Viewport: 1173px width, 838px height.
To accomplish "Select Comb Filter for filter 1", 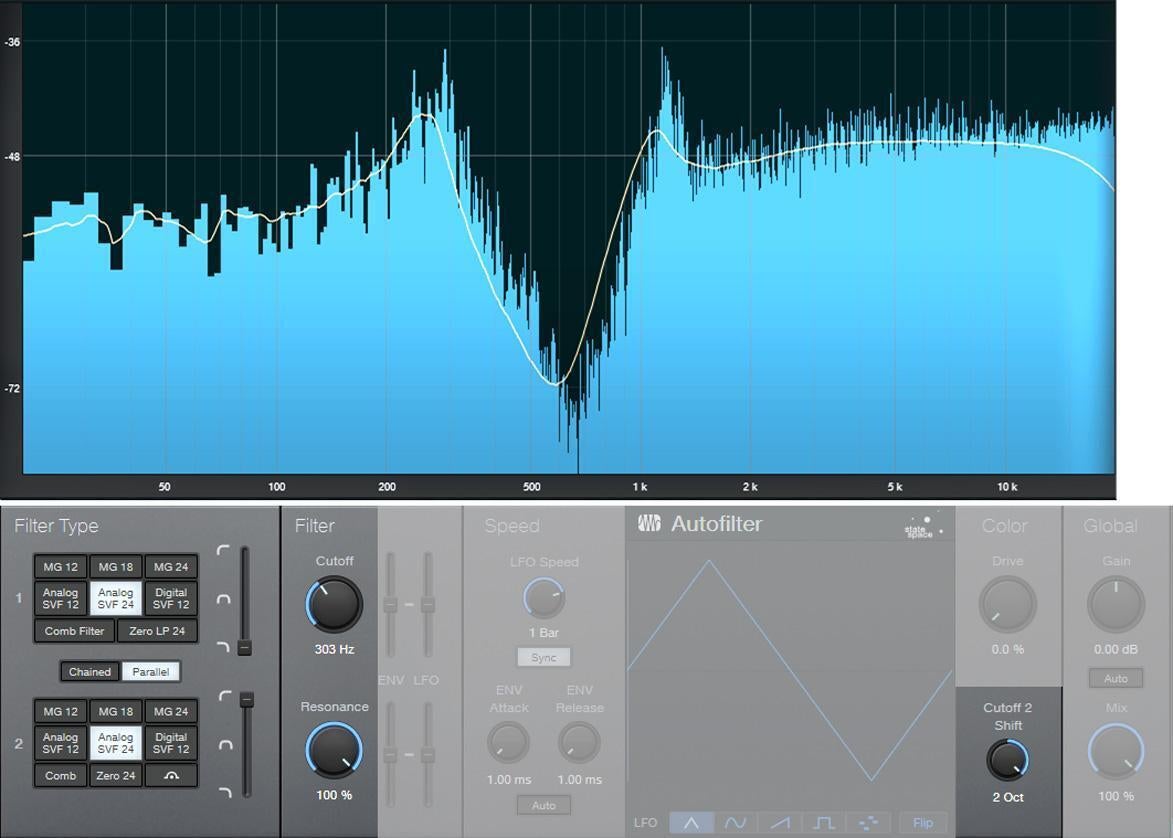I will point(75,631).
